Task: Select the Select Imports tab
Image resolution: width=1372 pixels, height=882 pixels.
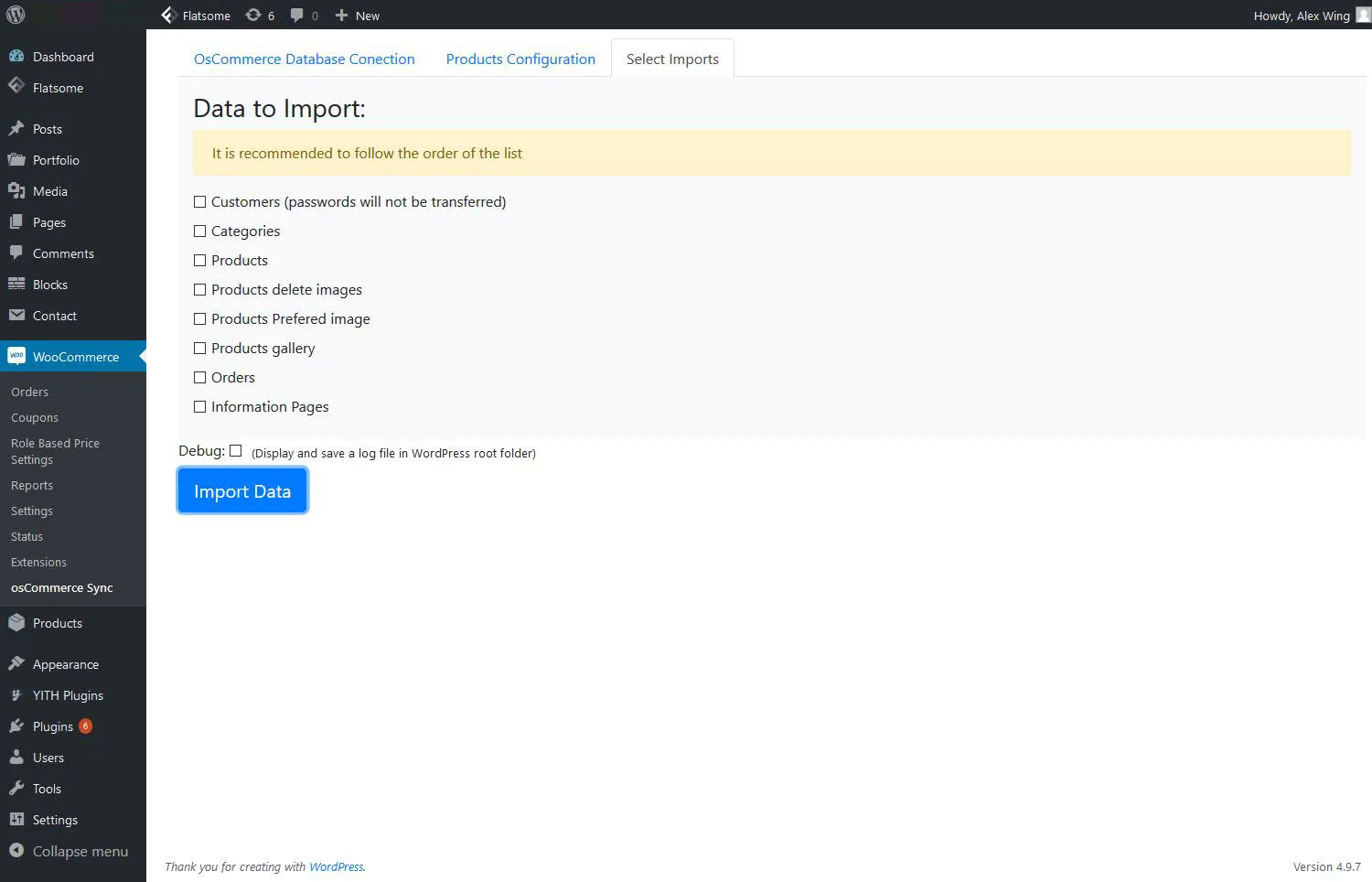Action: pos(672,59)
